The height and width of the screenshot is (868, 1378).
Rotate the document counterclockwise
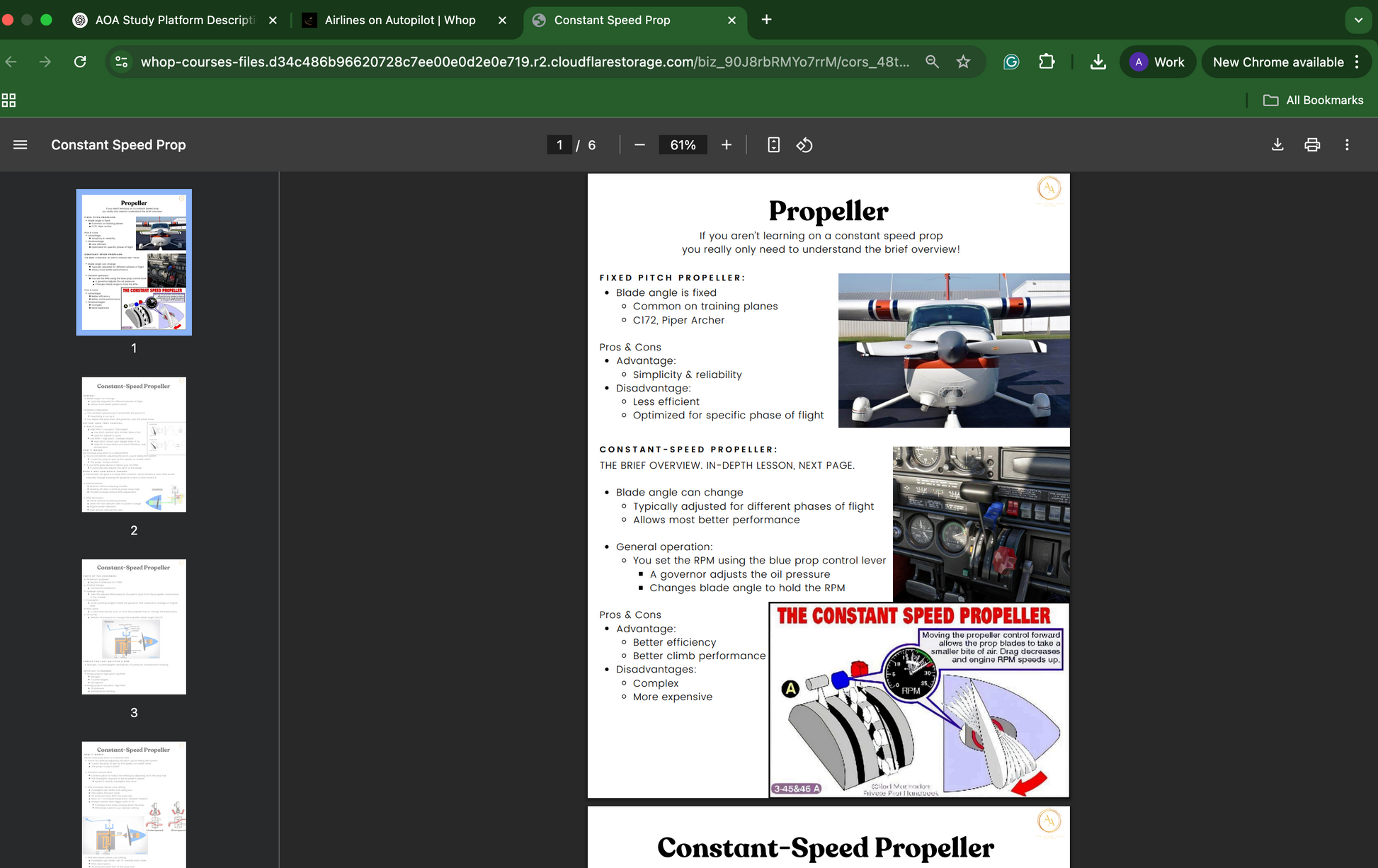pyautogui.click(x=804, y=144)
